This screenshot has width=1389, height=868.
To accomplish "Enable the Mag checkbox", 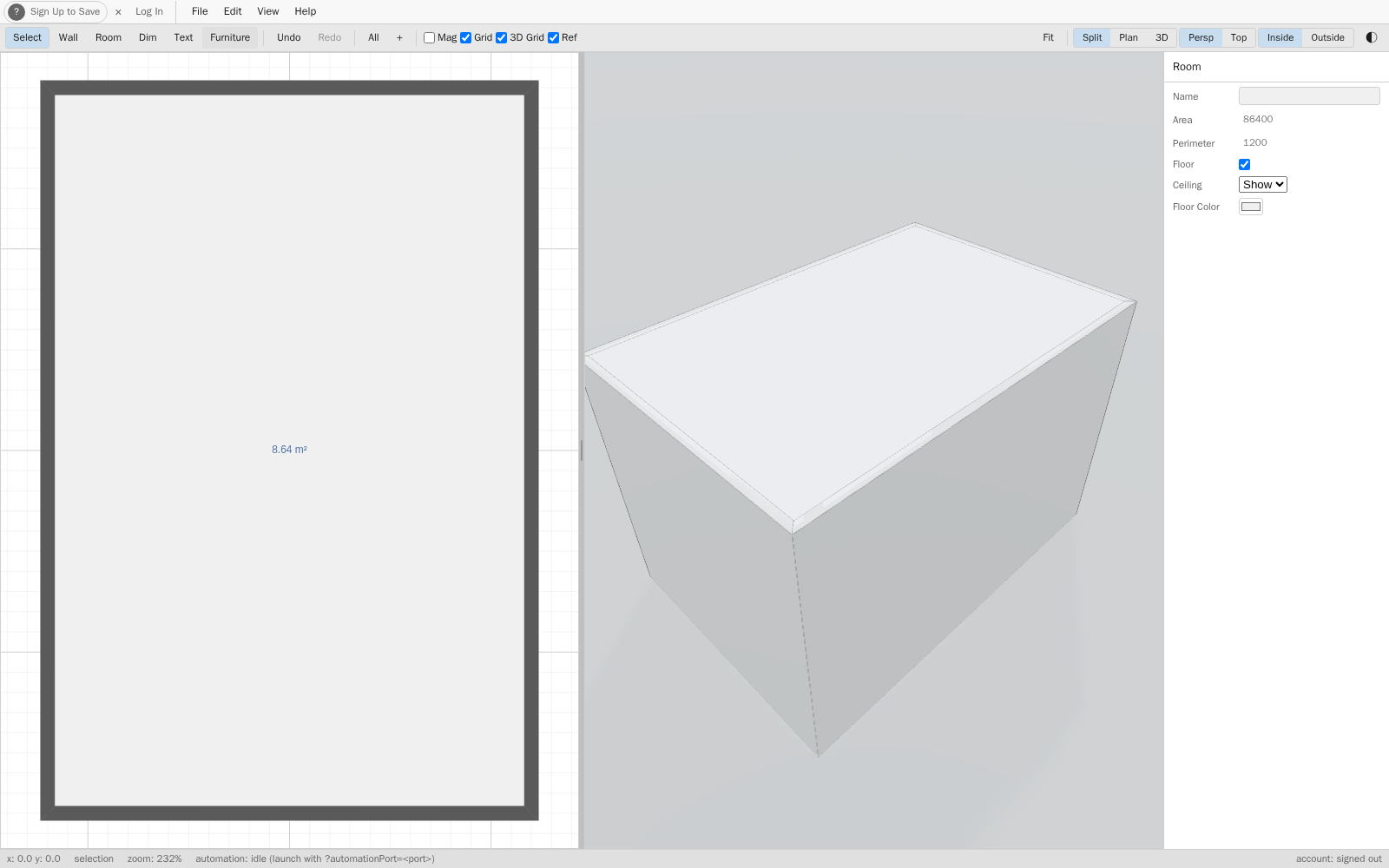I will tap(429, 38).
